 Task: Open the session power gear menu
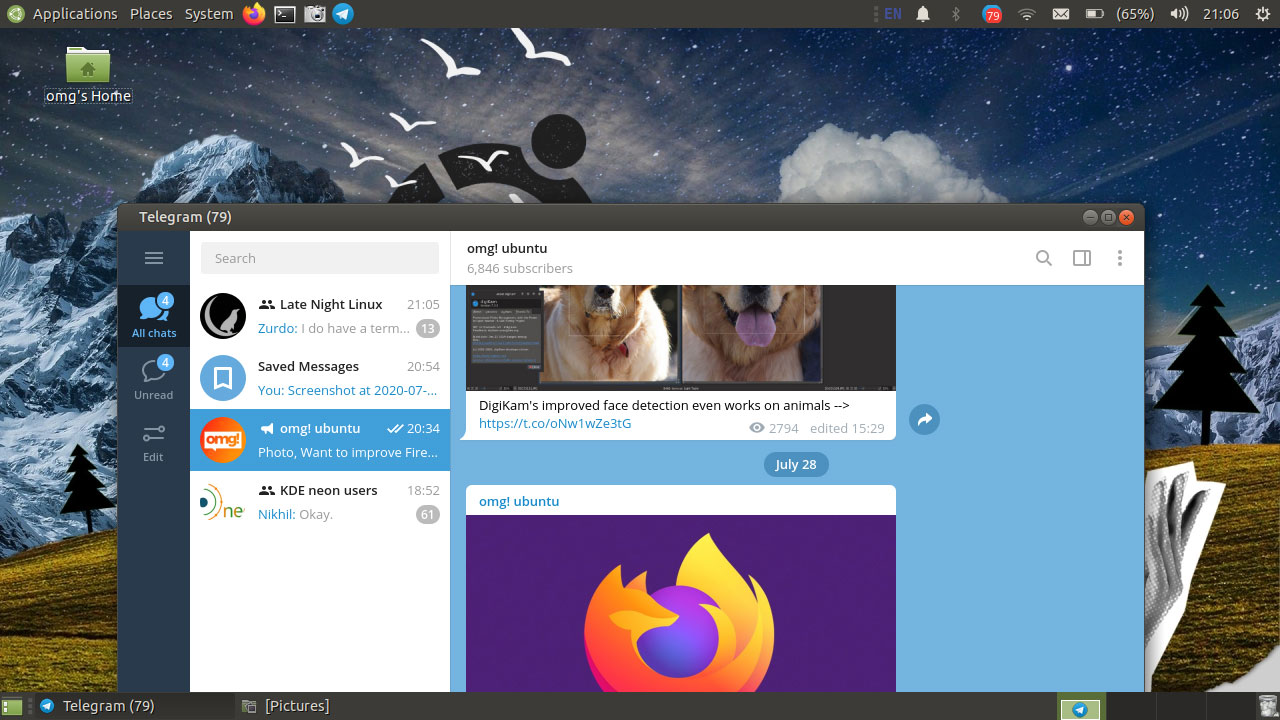(x=1263, y=14)
